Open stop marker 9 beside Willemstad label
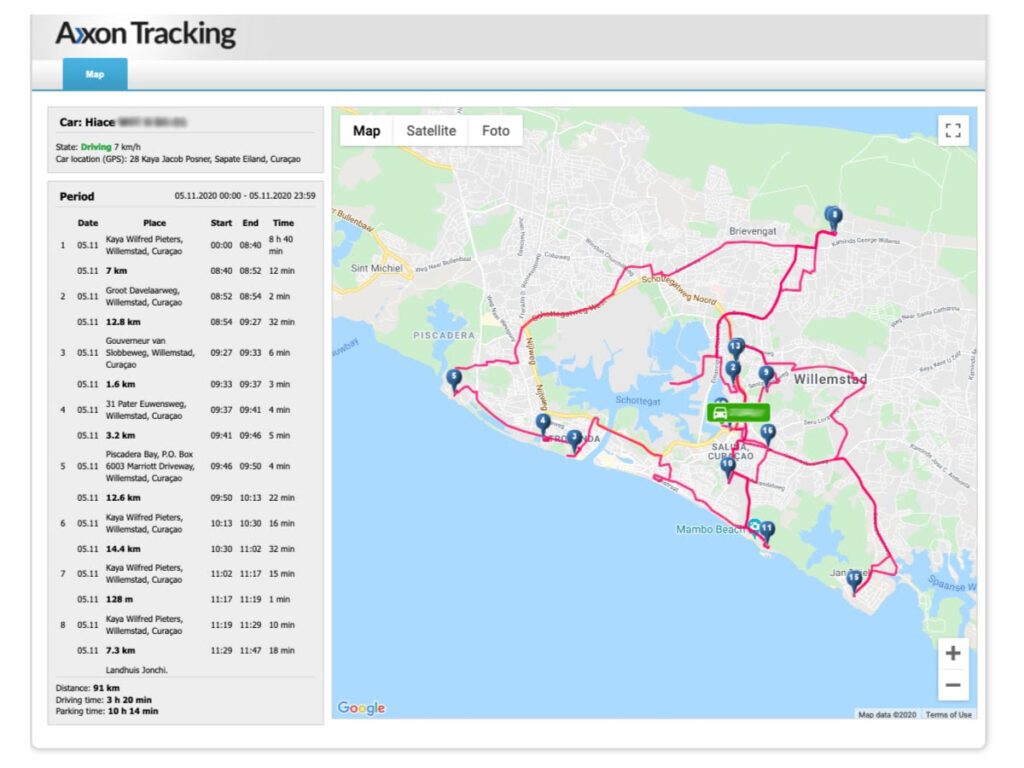 [x=766, y=377]
